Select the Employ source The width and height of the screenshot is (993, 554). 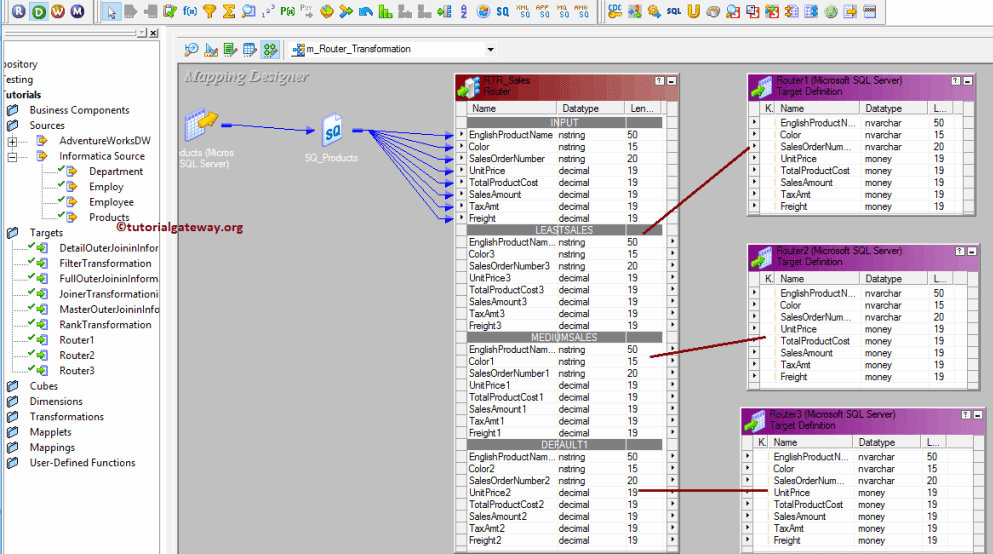point(106,187)
